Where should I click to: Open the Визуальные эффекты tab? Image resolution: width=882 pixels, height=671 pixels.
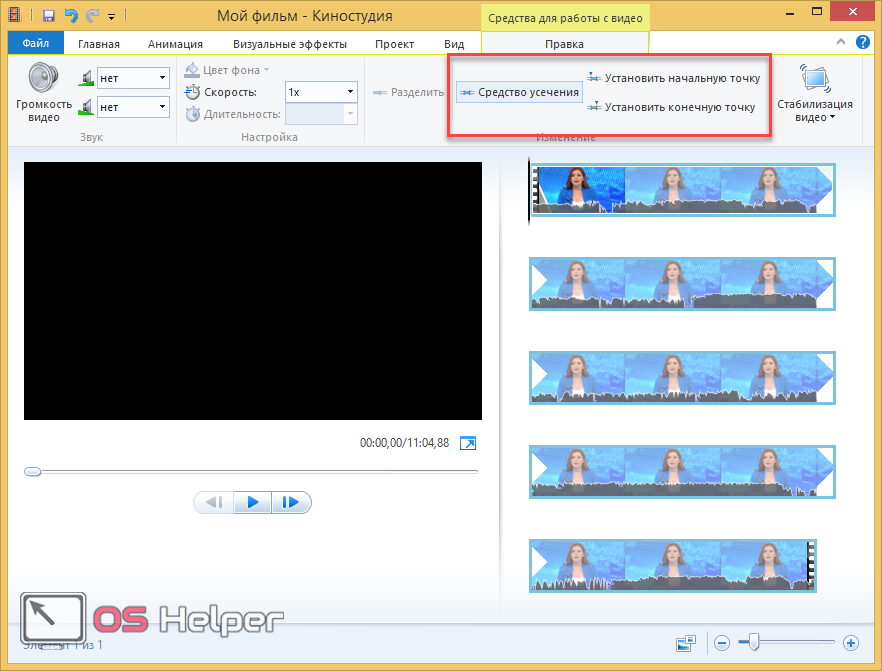tap(290, 44)
